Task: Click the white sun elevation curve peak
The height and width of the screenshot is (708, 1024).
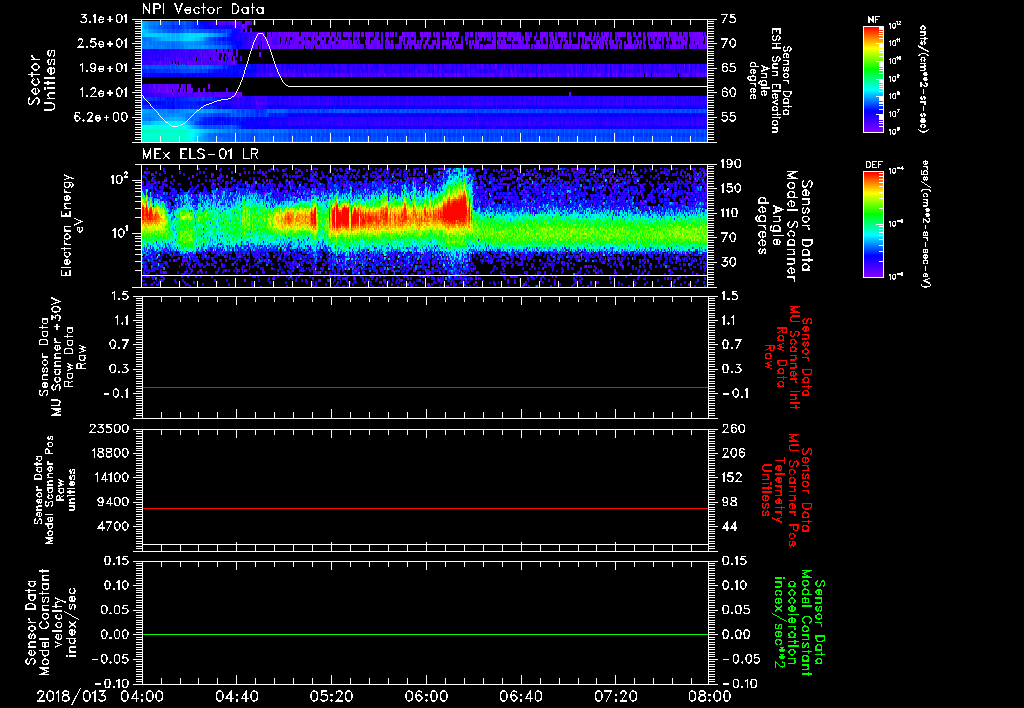Action: 261,33
